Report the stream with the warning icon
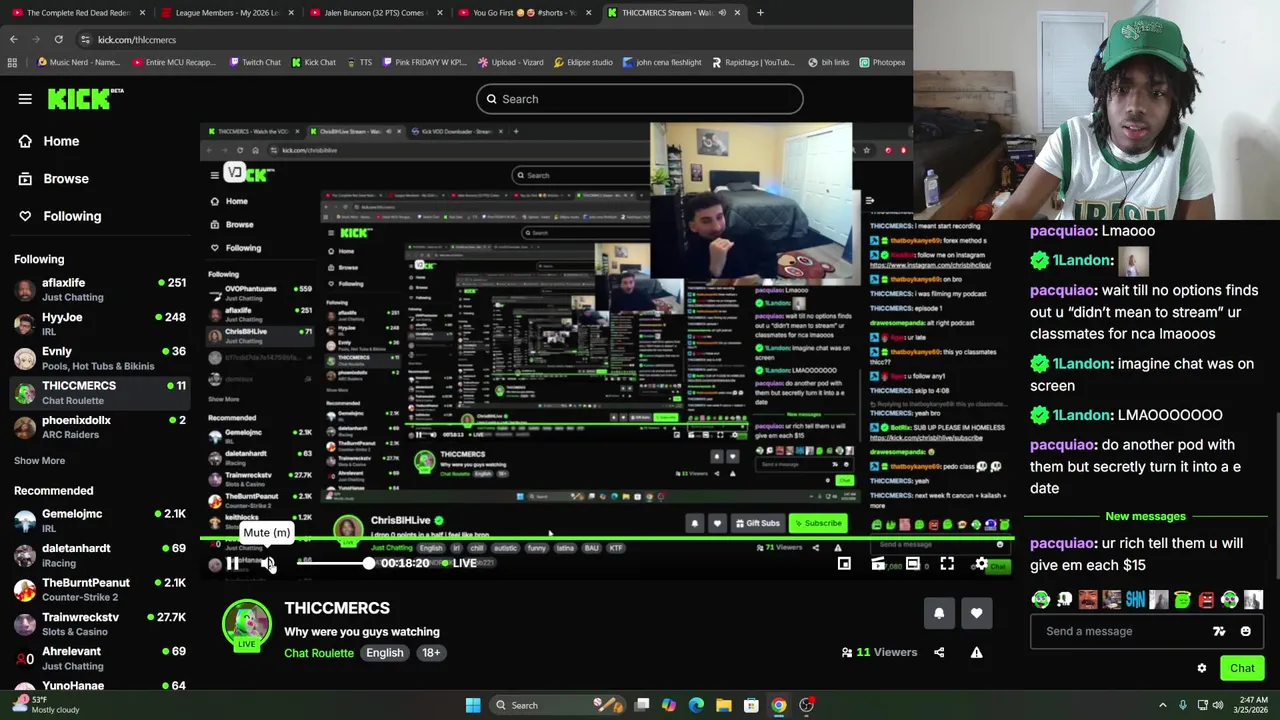Viewport: 1280px width, 720px height. 977,653
